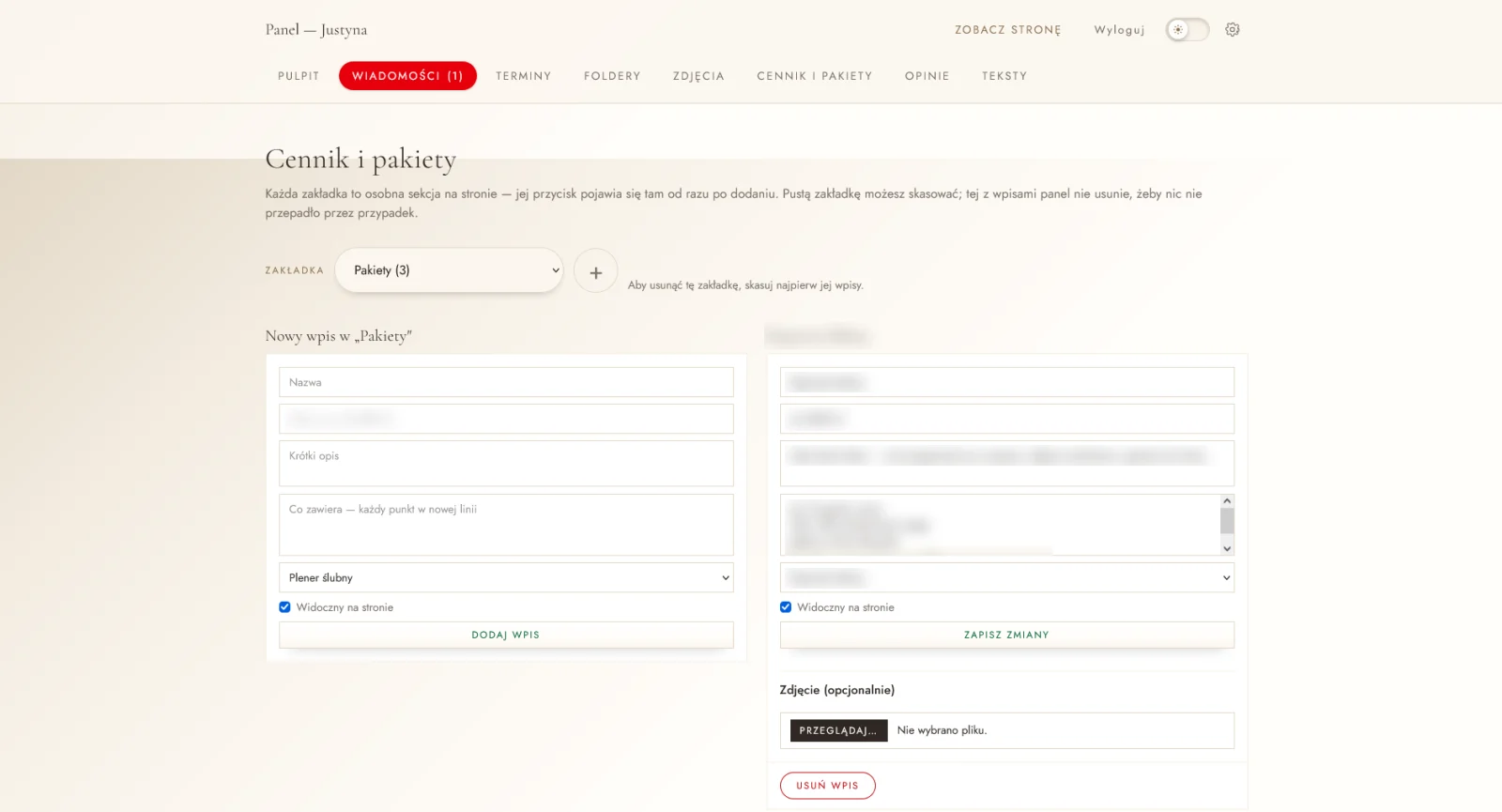Switch to the Terminy tab

tap(524, 76)
